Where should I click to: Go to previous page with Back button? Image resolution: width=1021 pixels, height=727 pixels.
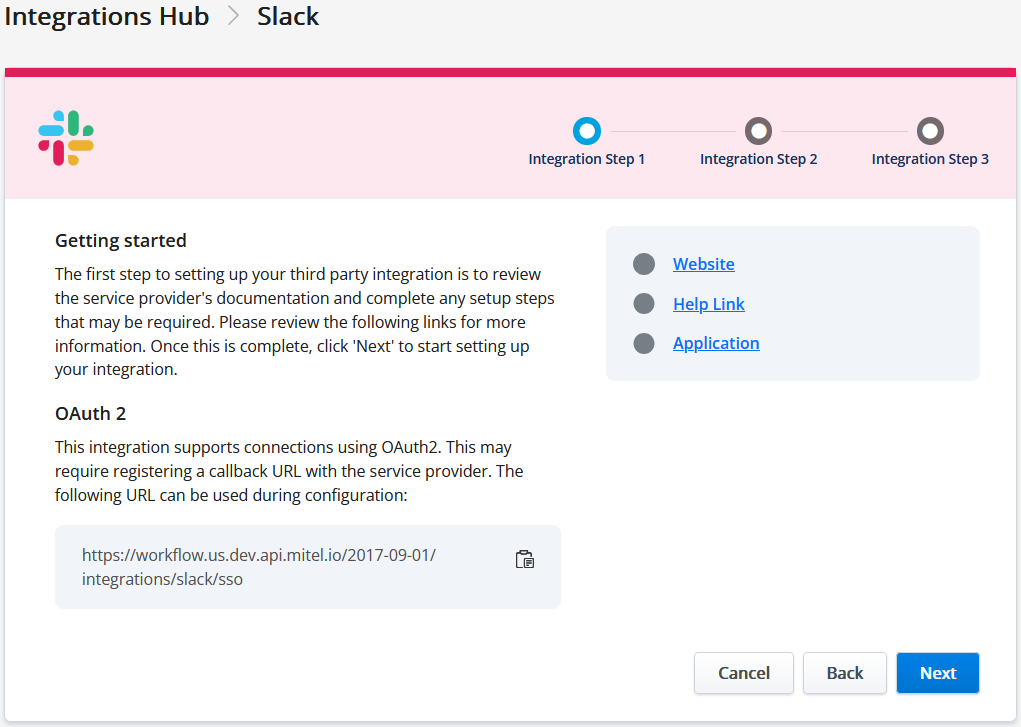click(844, 673)
